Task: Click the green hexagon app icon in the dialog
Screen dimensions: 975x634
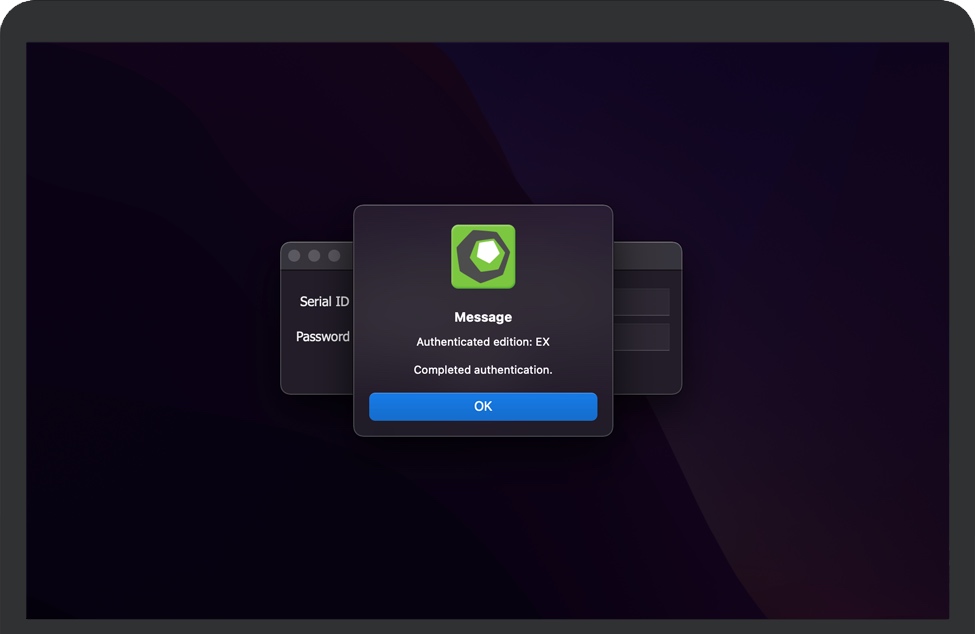Action: click(x=483, y=256)
